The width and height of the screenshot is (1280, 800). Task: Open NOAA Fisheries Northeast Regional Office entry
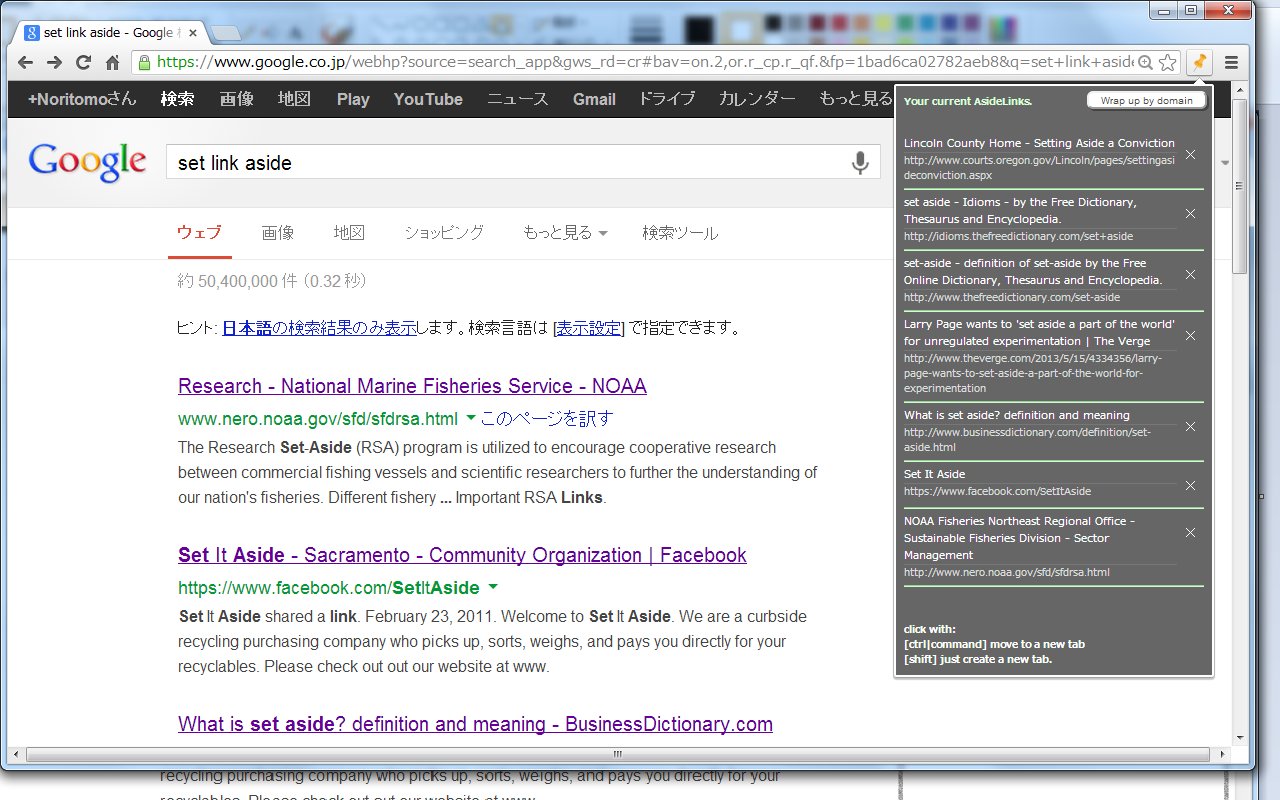tap(1019, 538)
